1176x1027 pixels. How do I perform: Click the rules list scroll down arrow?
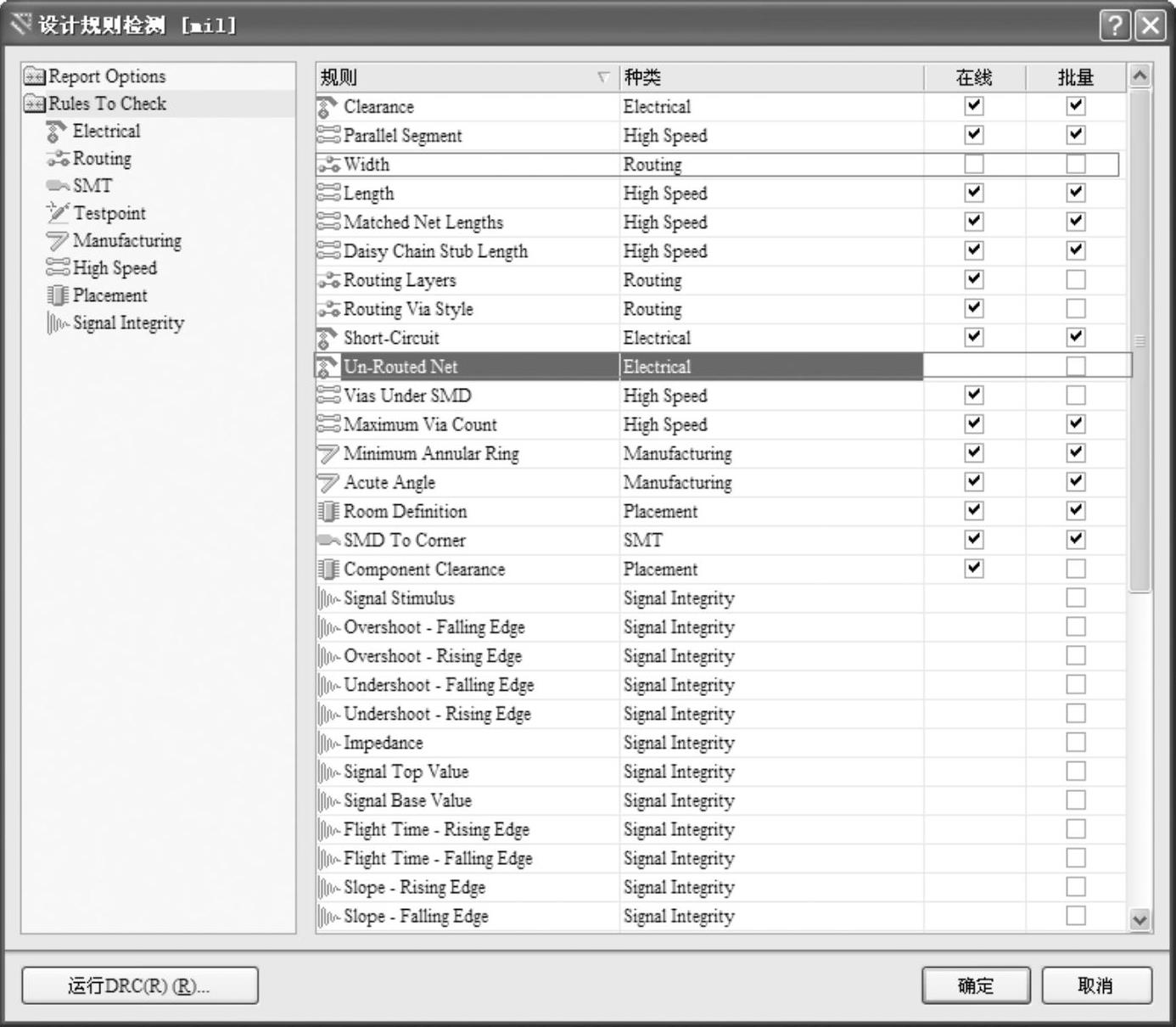(x=1140, y=919)
